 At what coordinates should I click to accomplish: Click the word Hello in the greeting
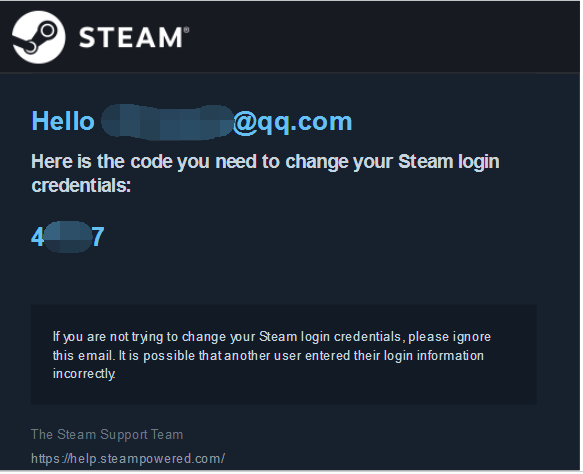click(63, 121)
